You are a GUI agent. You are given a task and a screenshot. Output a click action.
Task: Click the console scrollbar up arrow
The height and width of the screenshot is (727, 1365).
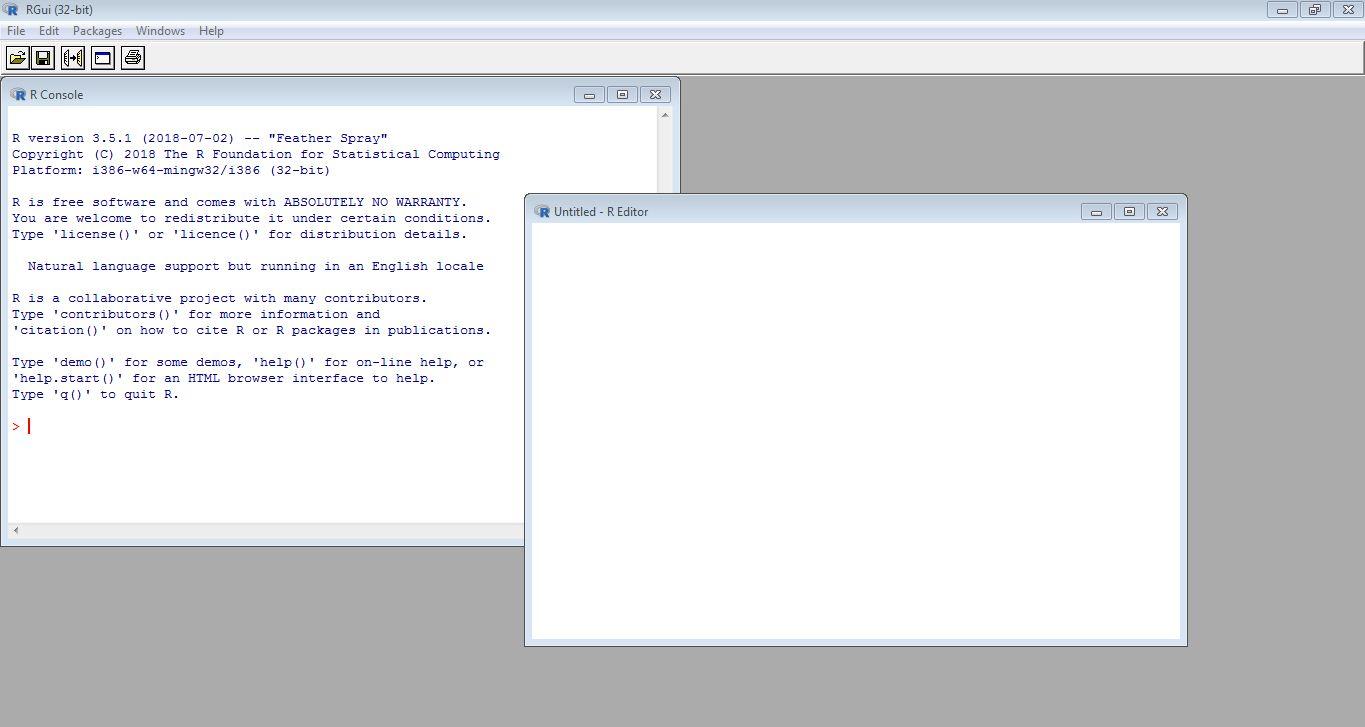(666, 114)
